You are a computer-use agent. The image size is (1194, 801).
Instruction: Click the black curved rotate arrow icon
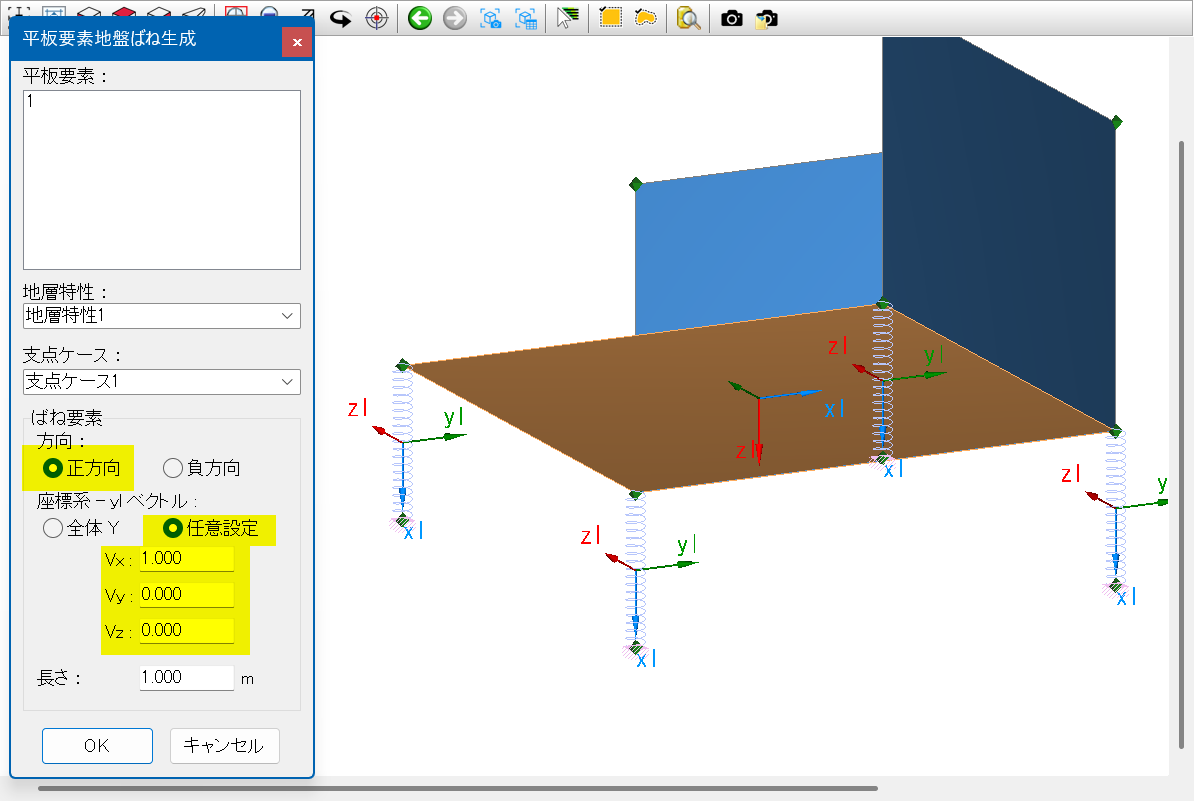click(340, 18)
